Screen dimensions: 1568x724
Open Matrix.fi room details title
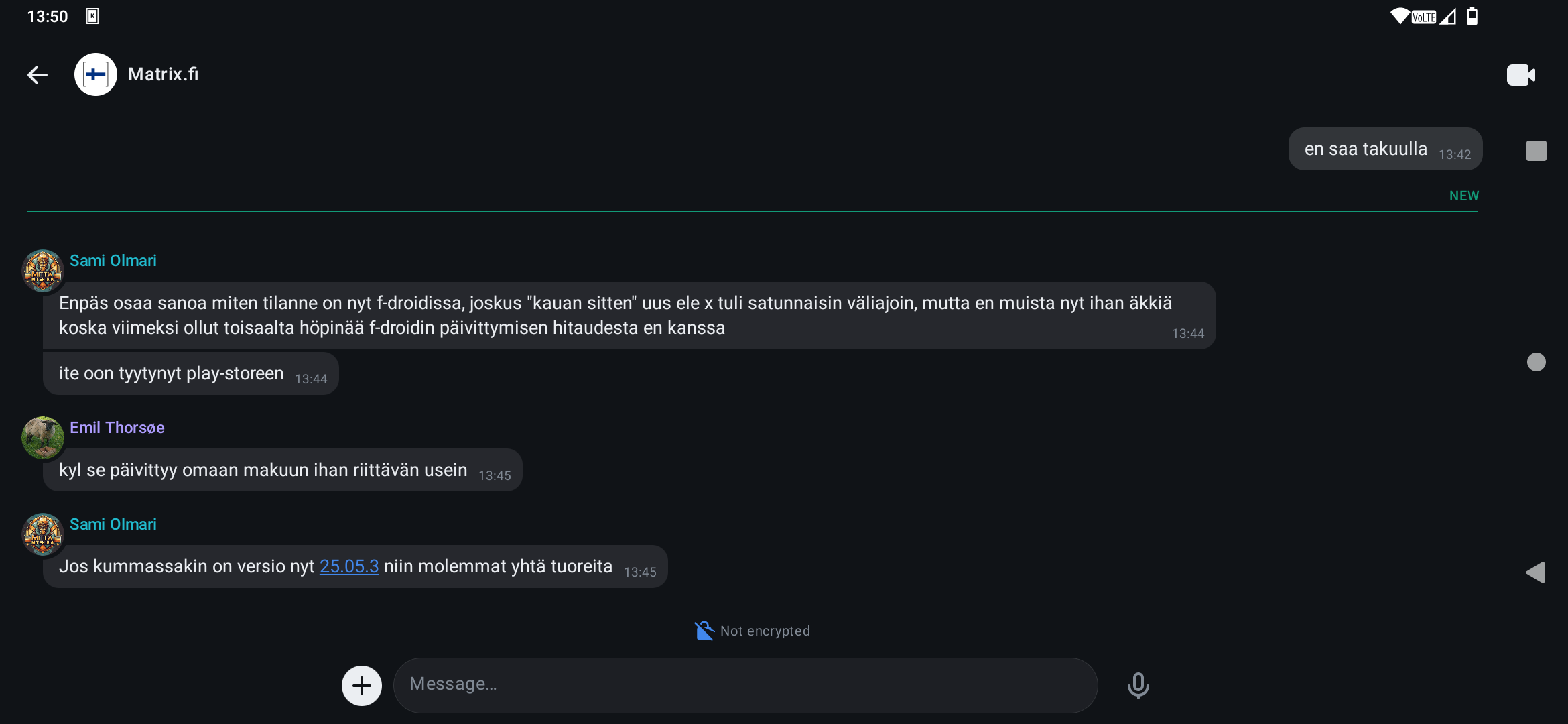coord(163,74)
